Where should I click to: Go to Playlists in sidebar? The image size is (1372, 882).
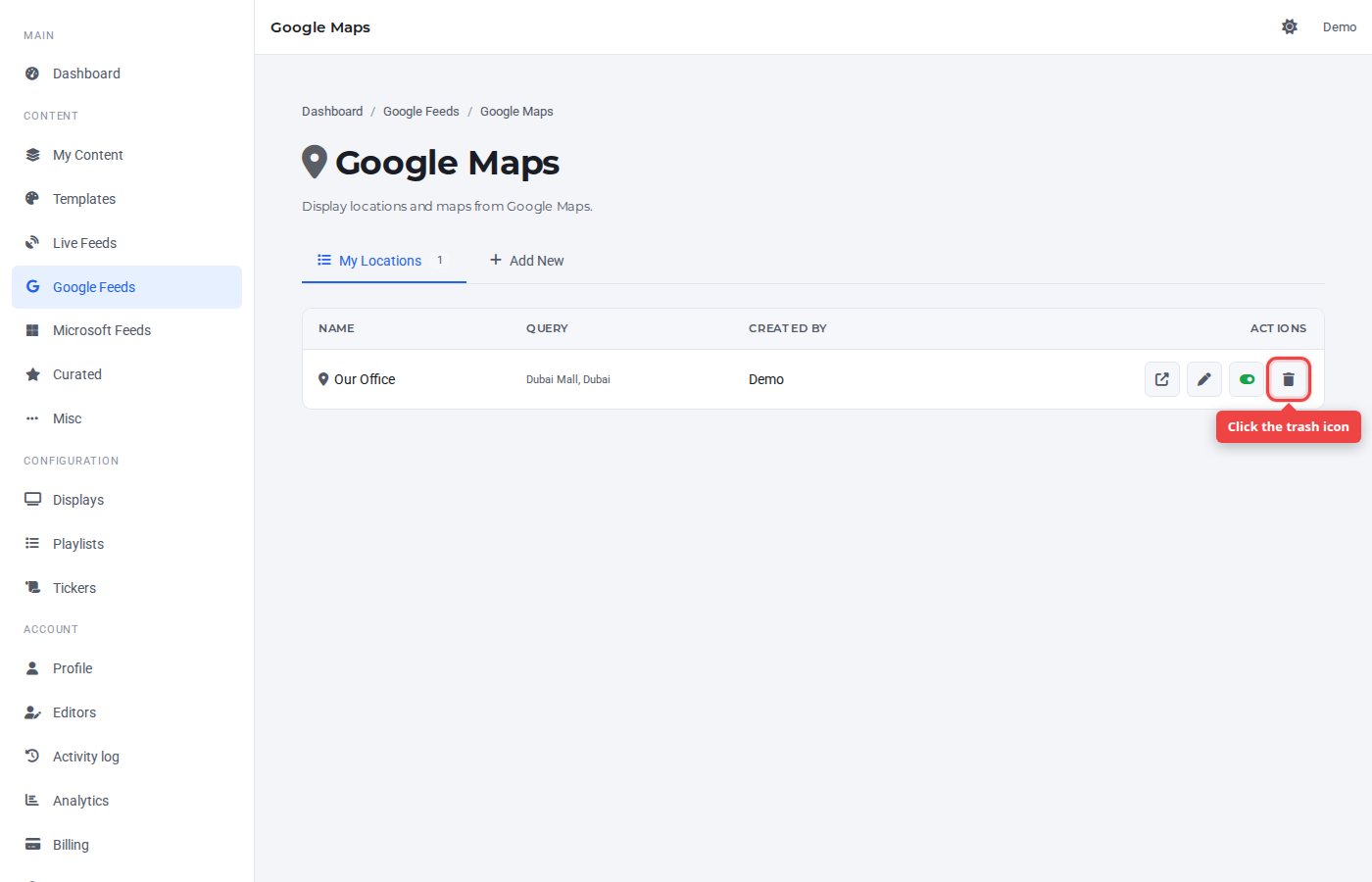point(126,544)
